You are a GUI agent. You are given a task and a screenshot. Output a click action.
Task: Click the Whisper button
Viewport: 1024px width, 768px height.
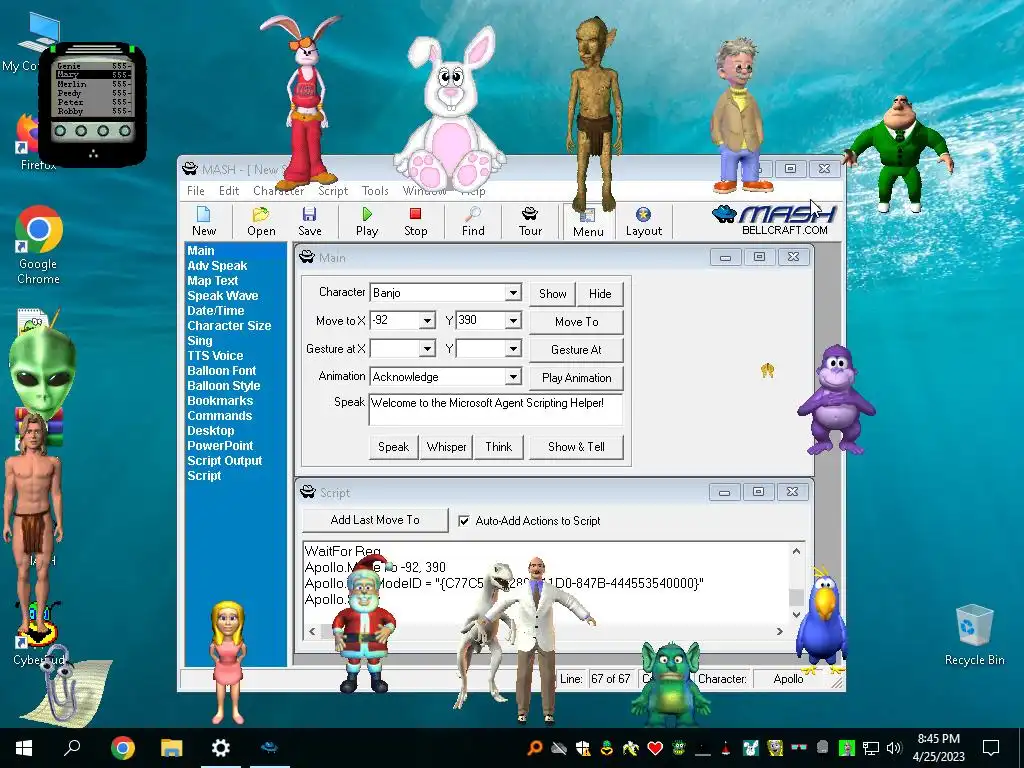446,447
